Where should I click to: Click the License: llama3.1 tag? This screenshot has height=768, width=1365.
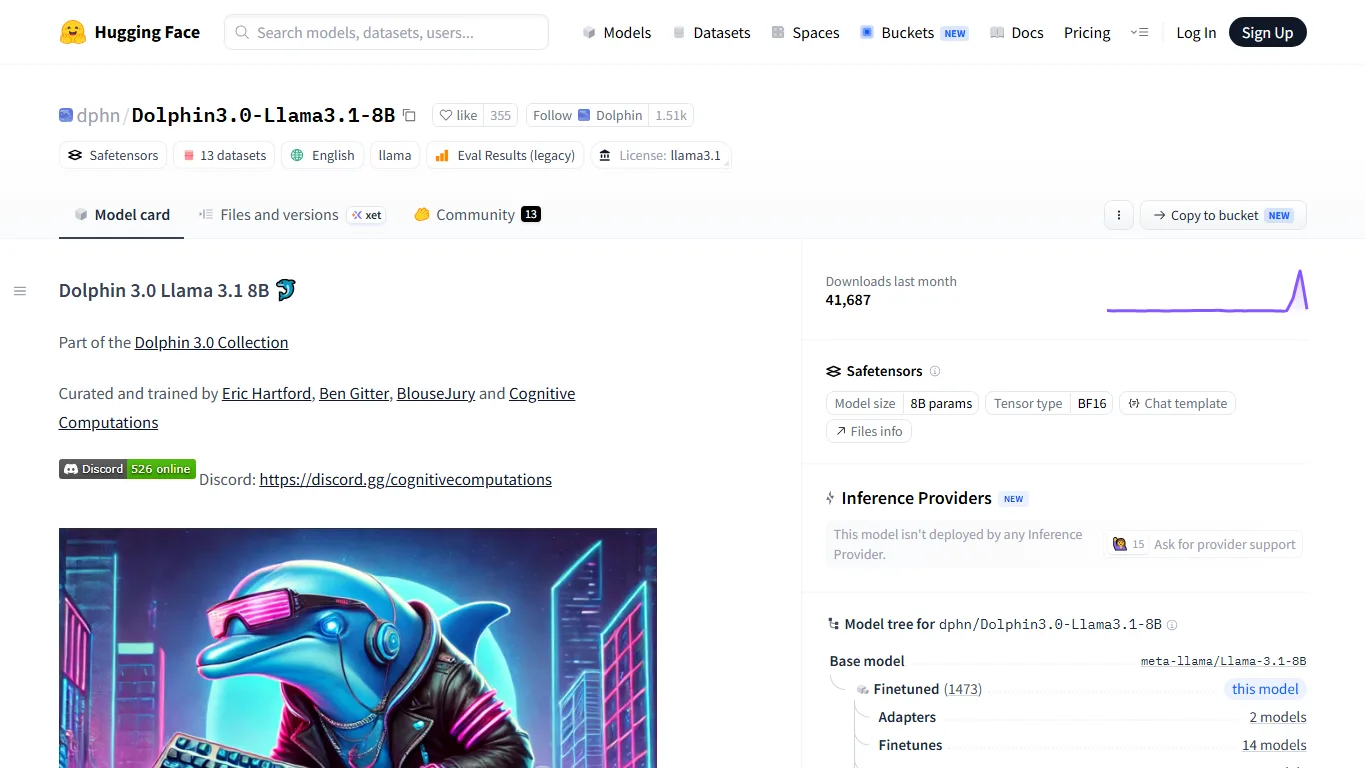[660, 155]
